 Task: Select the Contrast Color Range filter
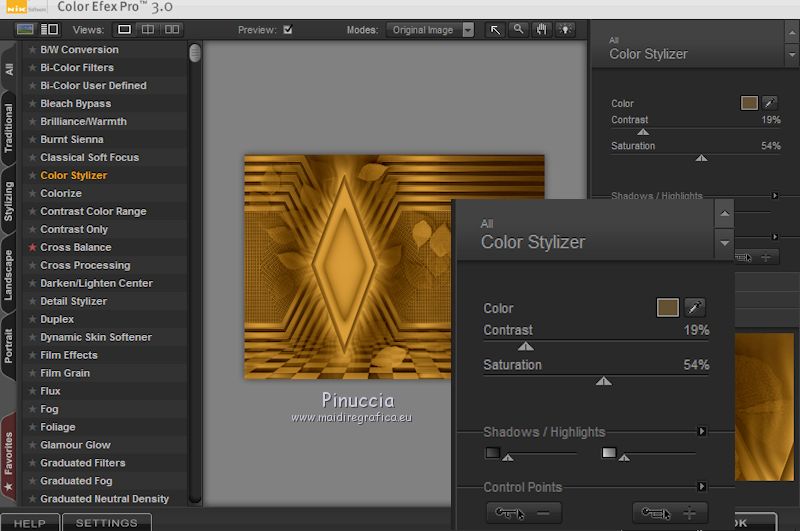93,211
